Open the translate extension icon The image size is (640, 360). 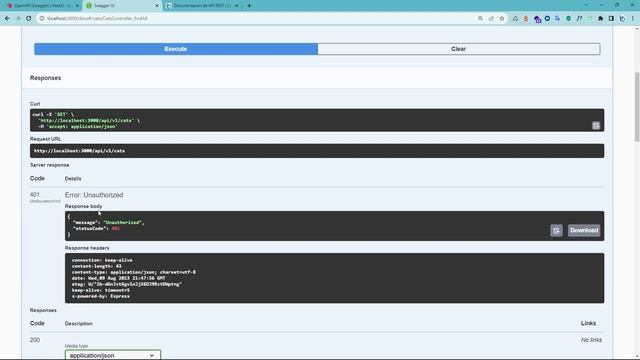[558, 18]
